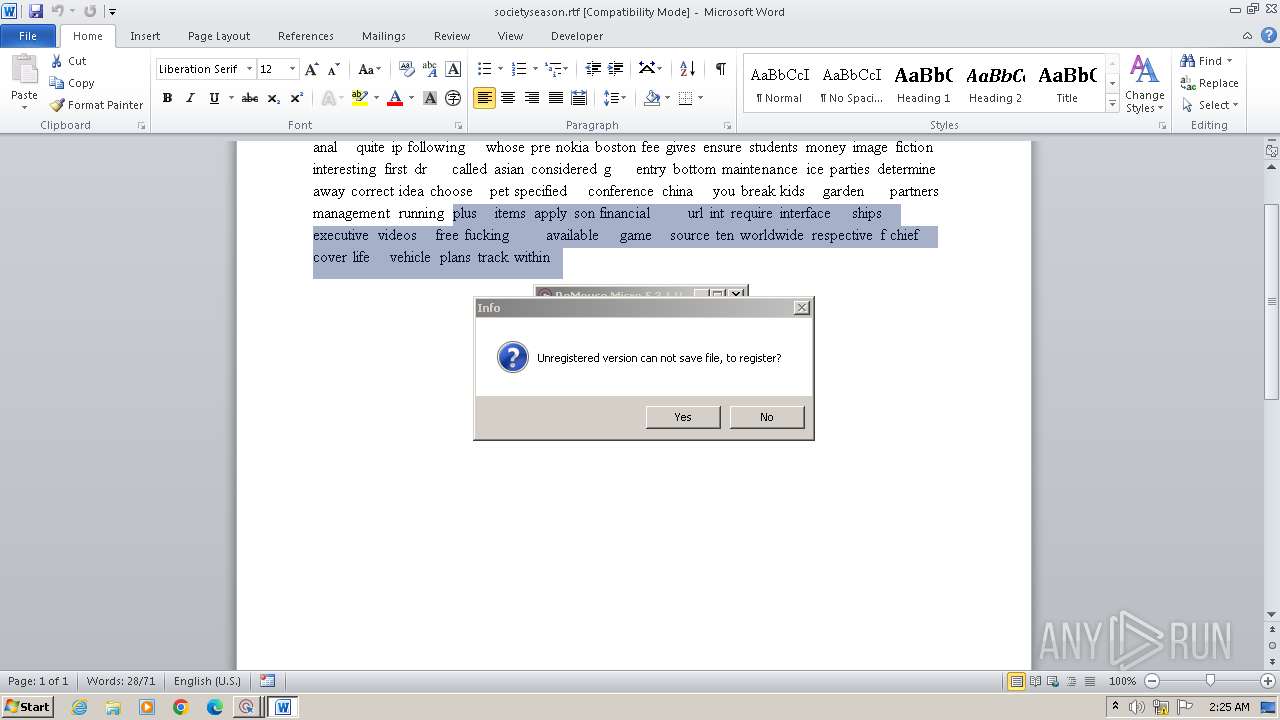Apply the Title style
1280x720 pixels.
coord(1067,84)
